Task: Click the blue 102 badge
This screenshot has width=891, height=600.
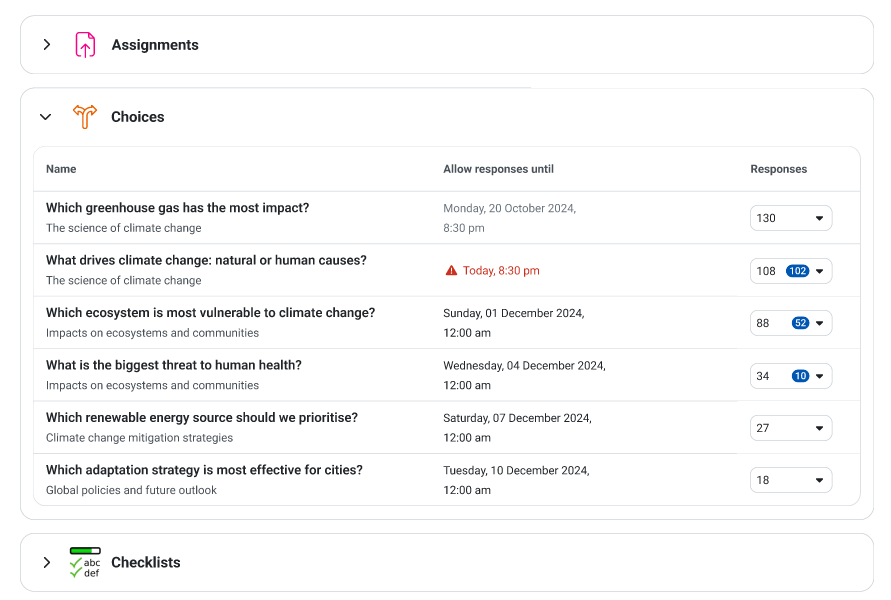Action: pyautogui.click(x=797, y=271)
